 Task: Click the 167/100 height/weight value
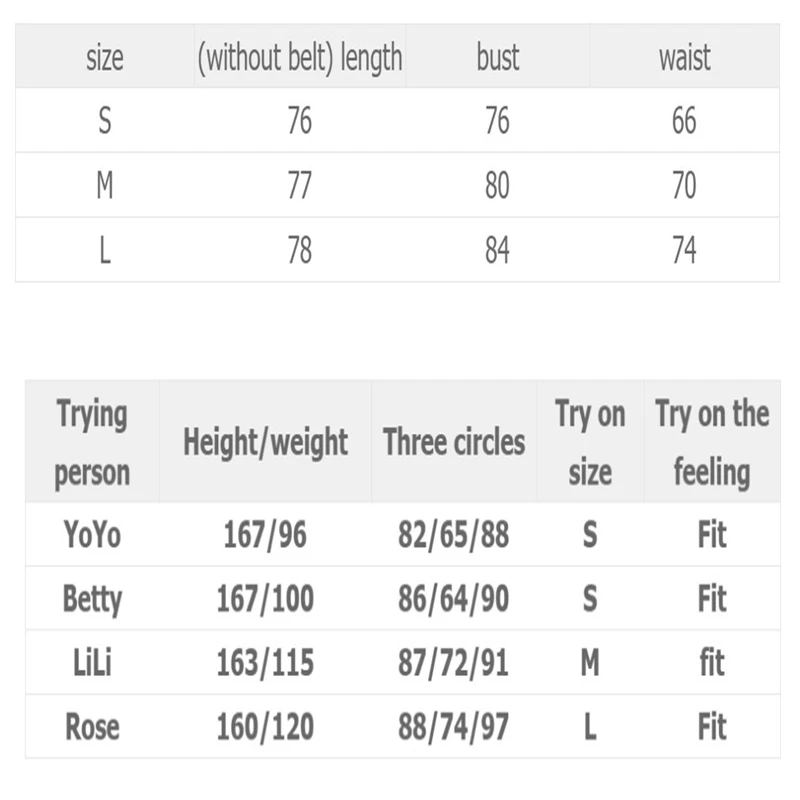(265, 599)
